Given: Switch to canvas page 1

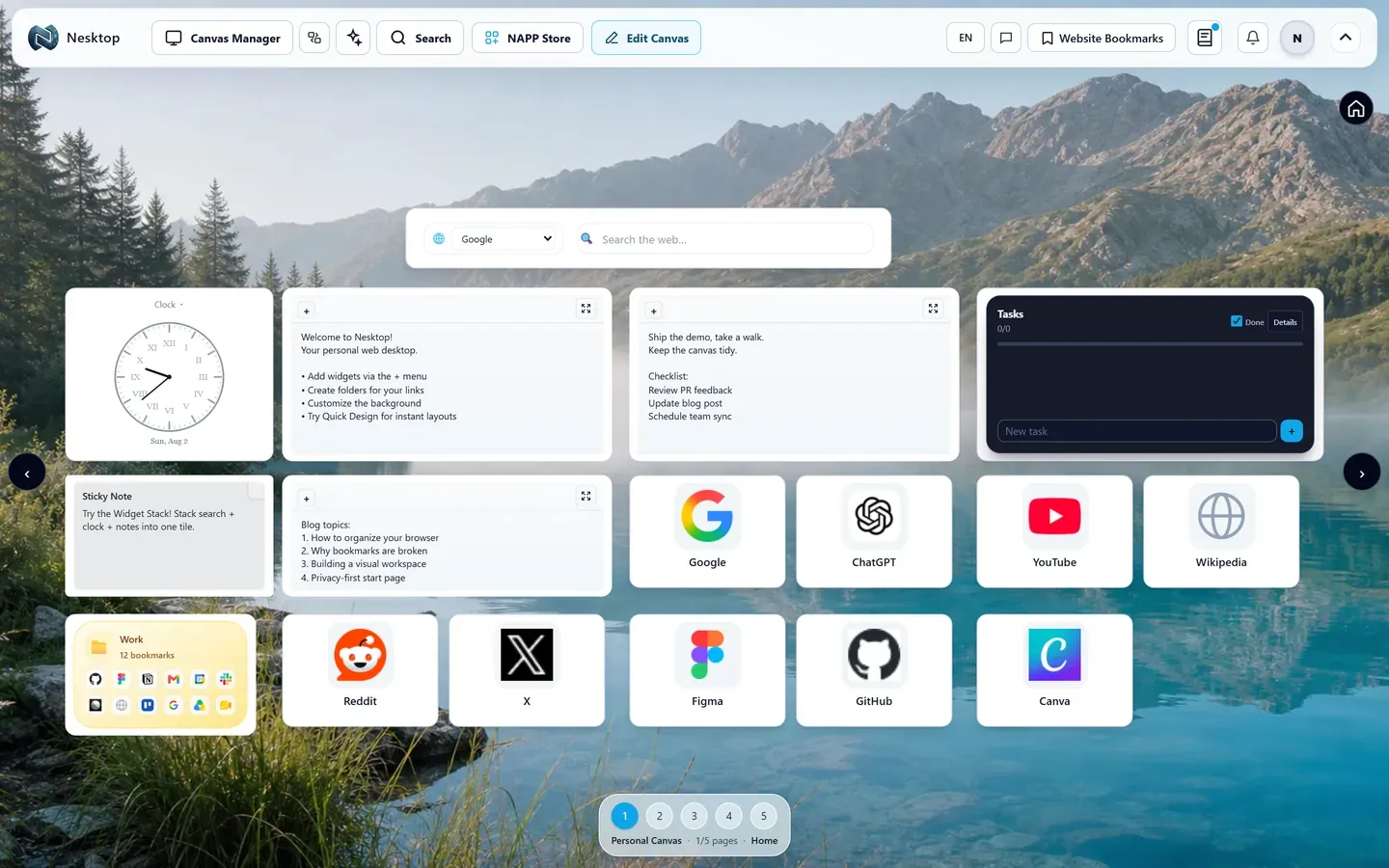Looking at the screenshot, I should click(x=625, y=816).
